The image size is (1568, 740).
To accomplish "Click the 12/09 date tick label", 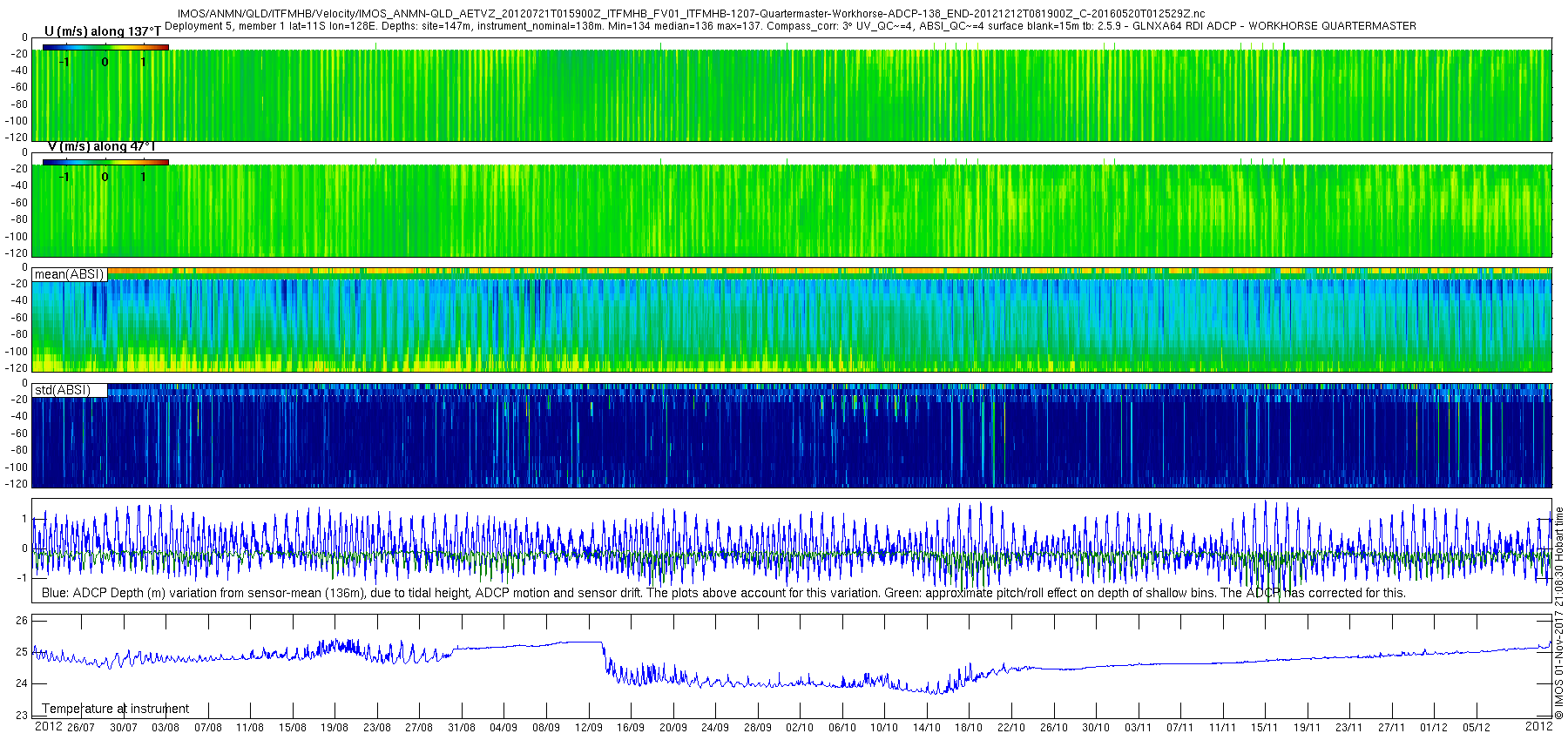I will [x=588, y=728].
